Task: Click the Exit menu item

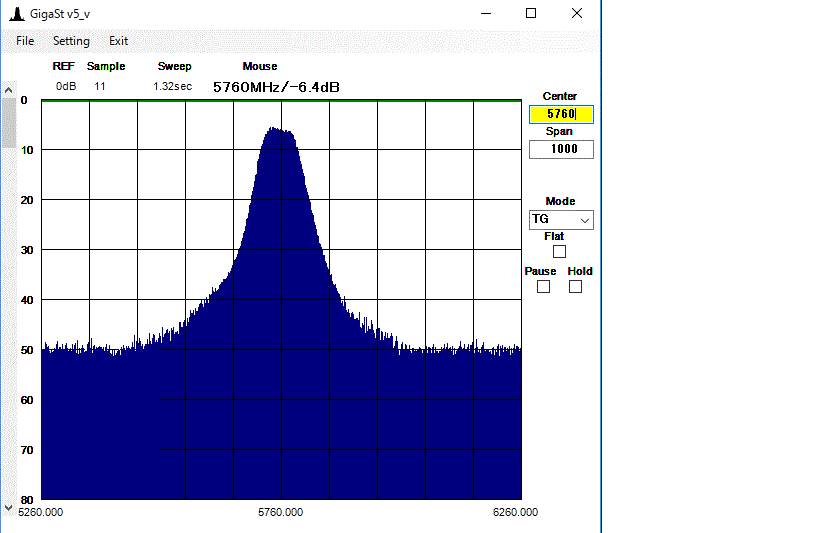Action: point(118,41)
